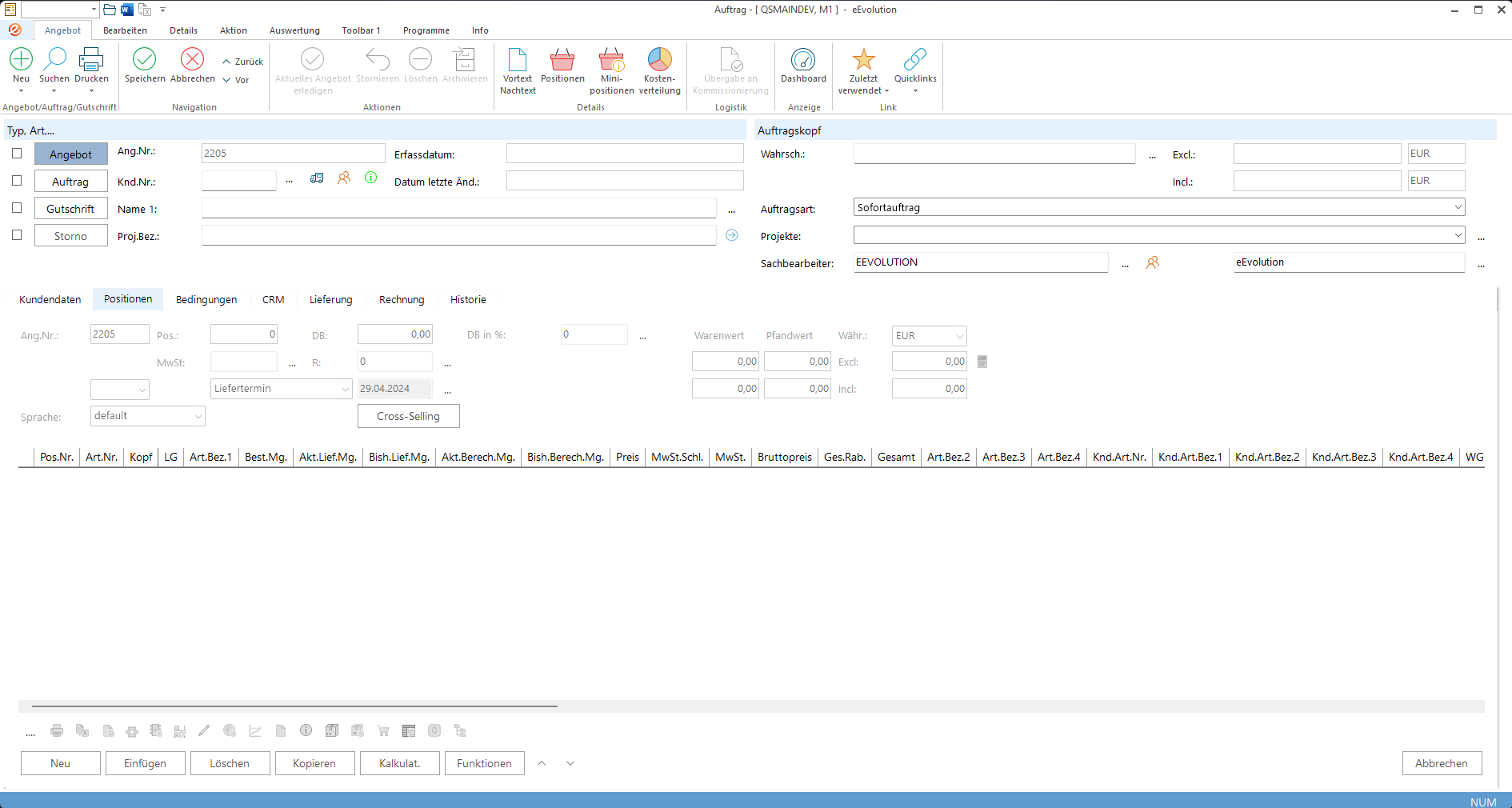
Task: Expand the Projekte dropdown
Action: (1458, 235)
